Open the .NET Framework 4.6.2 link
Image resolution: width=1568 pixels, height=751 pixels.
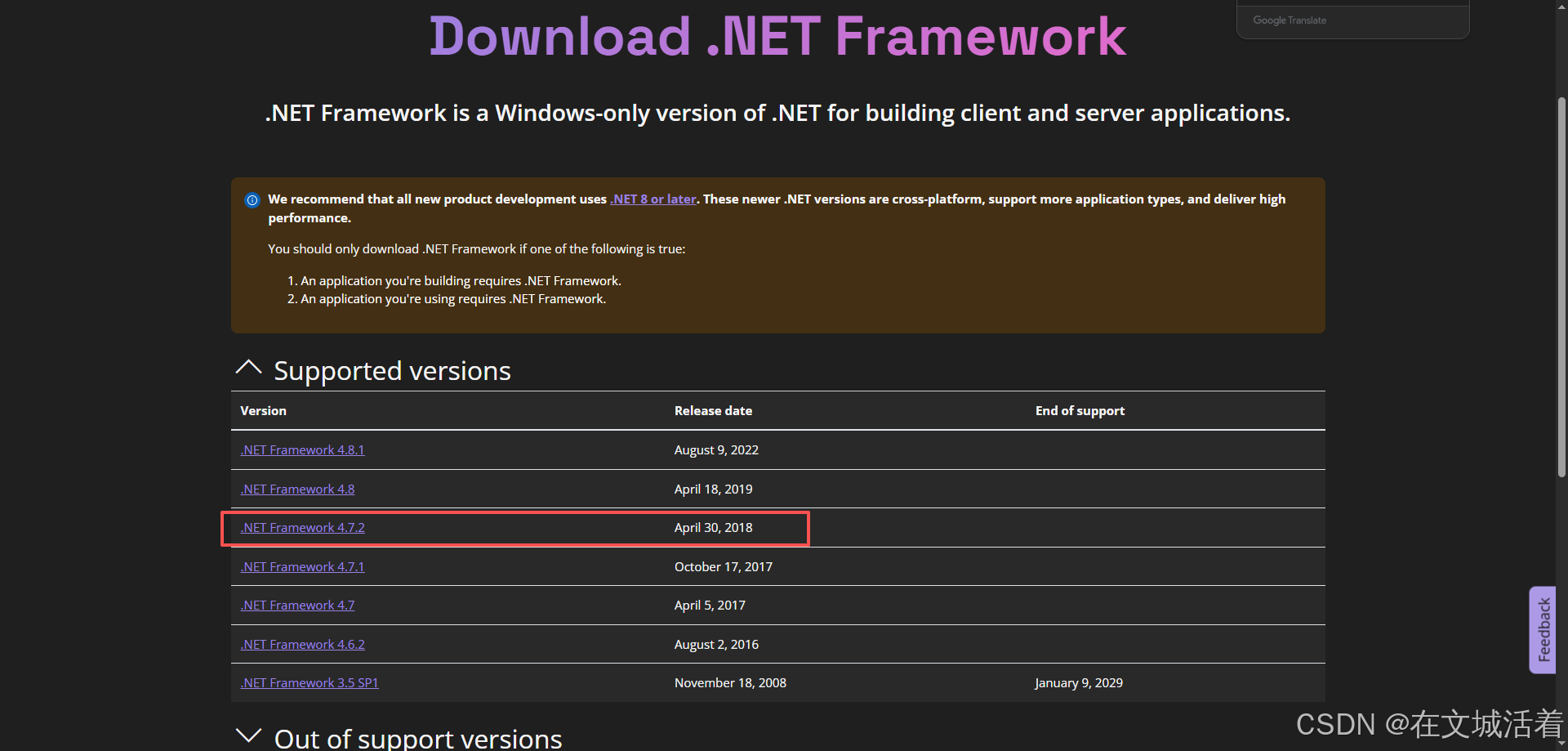point(302,644)
